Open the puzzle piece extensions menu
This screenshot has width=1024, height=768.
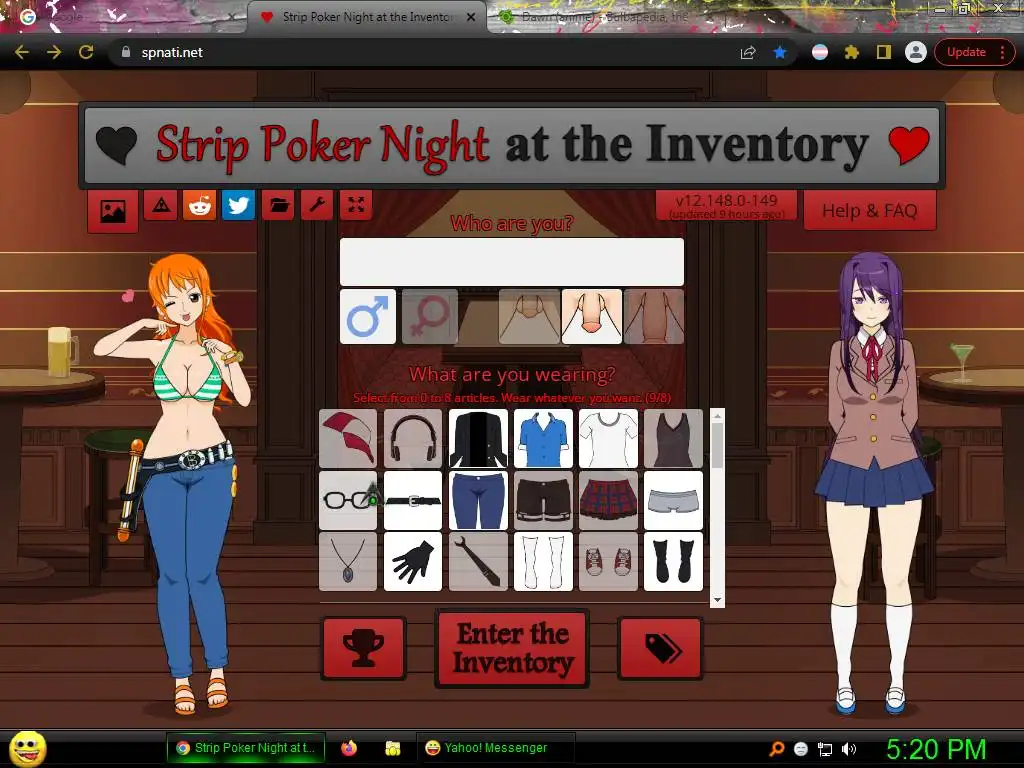coord(852,52)
